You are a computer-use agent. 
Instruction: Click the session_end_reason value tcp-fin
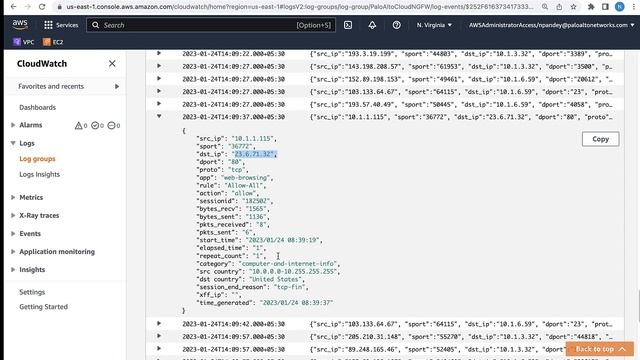(x=289, y=287)
